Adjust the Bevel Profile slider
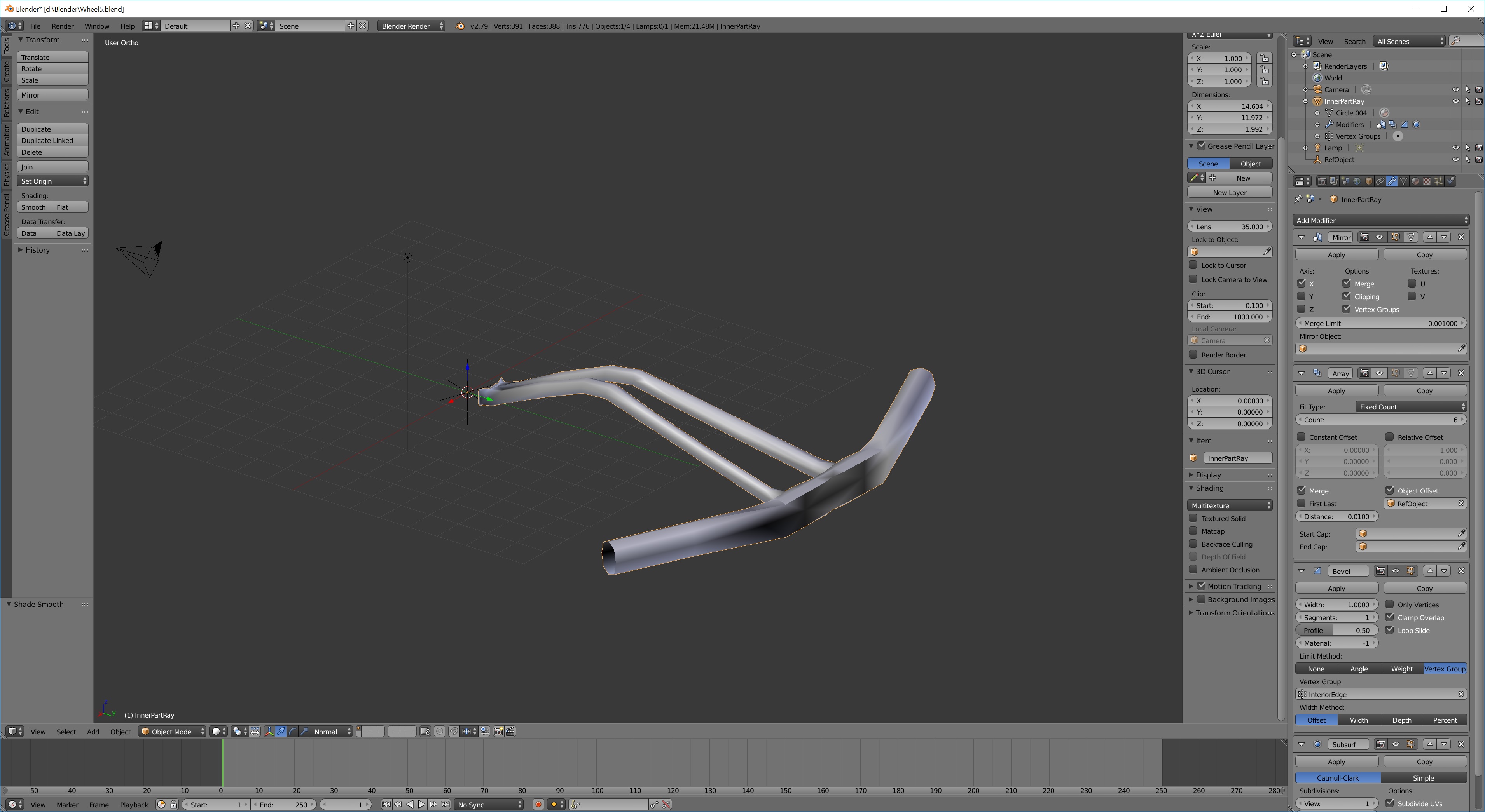Image resolution: width=1485 pixels, height=812 pixels. click(1337, 630)
